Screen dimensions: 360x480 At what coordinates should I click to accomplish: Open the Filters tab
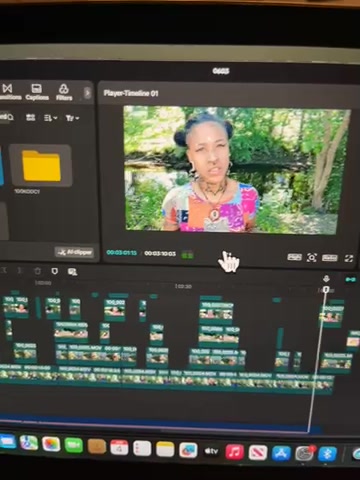pyautogui.click(x=64, y=92)
